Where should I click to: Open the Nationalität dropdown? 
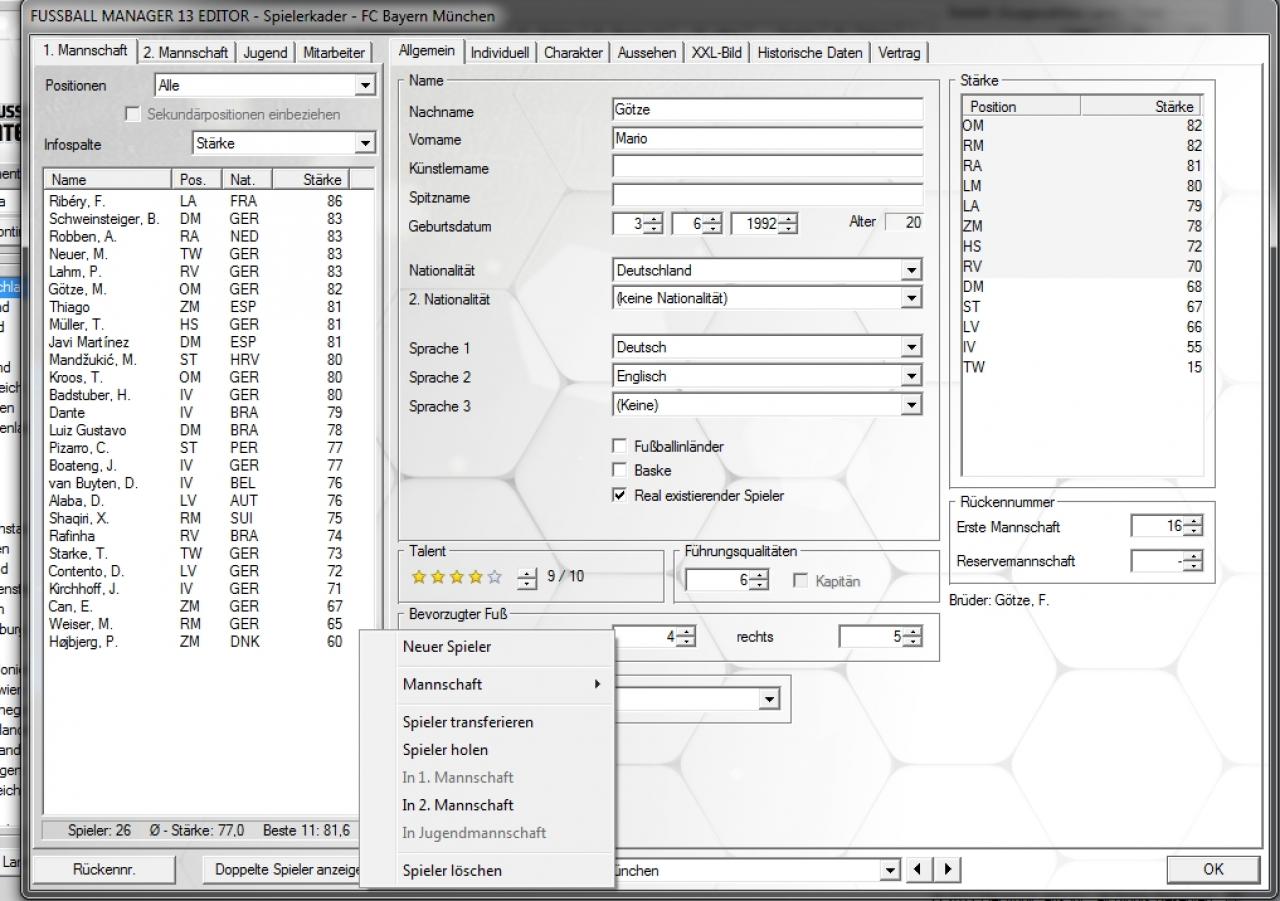pos(910,270)
